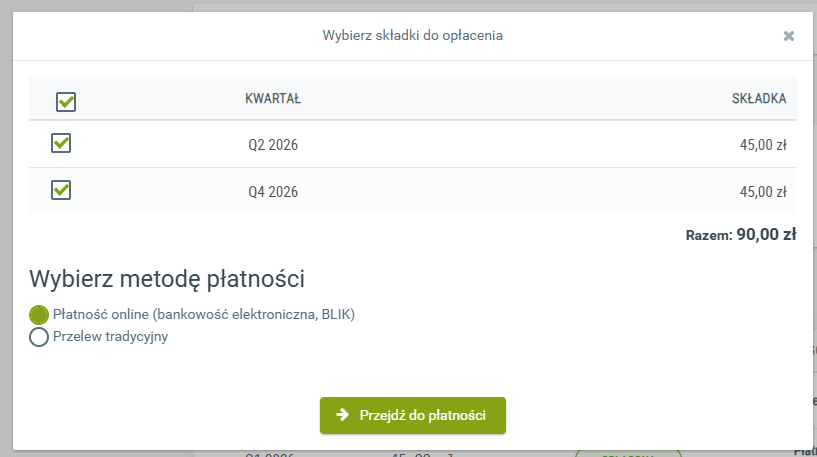Click the Q2 2026 quarter cell

coord(273,145)
